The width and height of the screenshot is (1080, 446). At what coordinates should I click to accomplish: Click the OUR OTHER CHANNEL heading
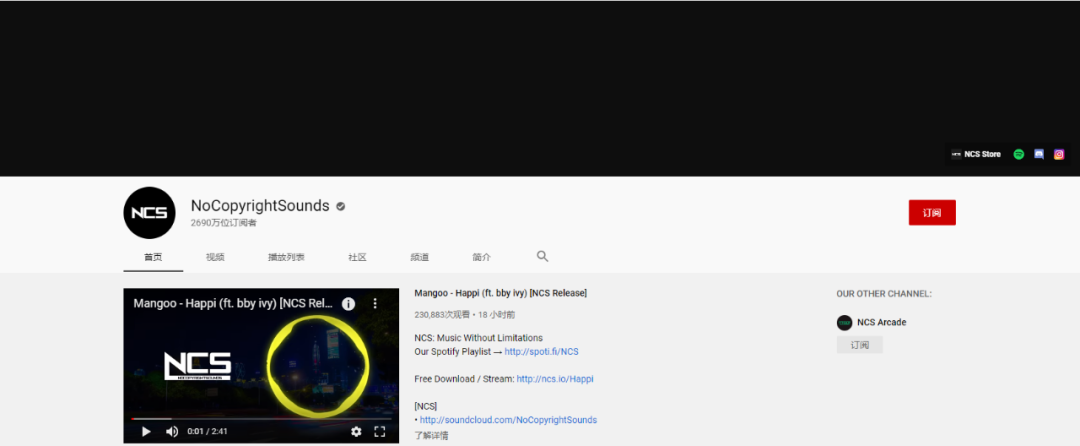(x=884, y=294)
